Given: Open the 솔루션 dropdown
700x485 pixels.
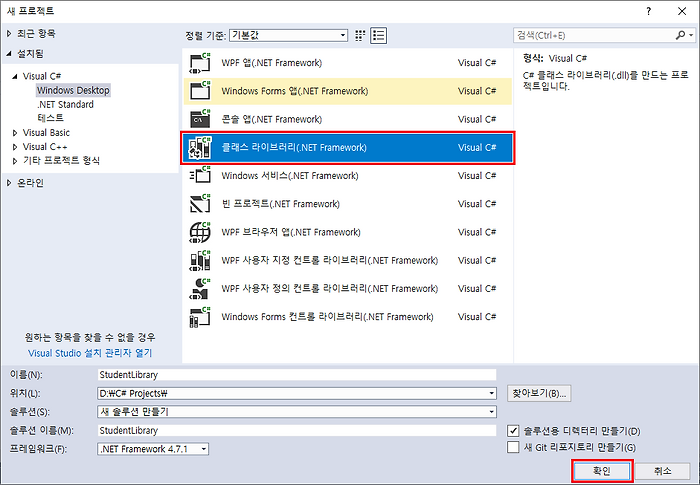Looking at the screenshot, I should click(x=491, y=412).
